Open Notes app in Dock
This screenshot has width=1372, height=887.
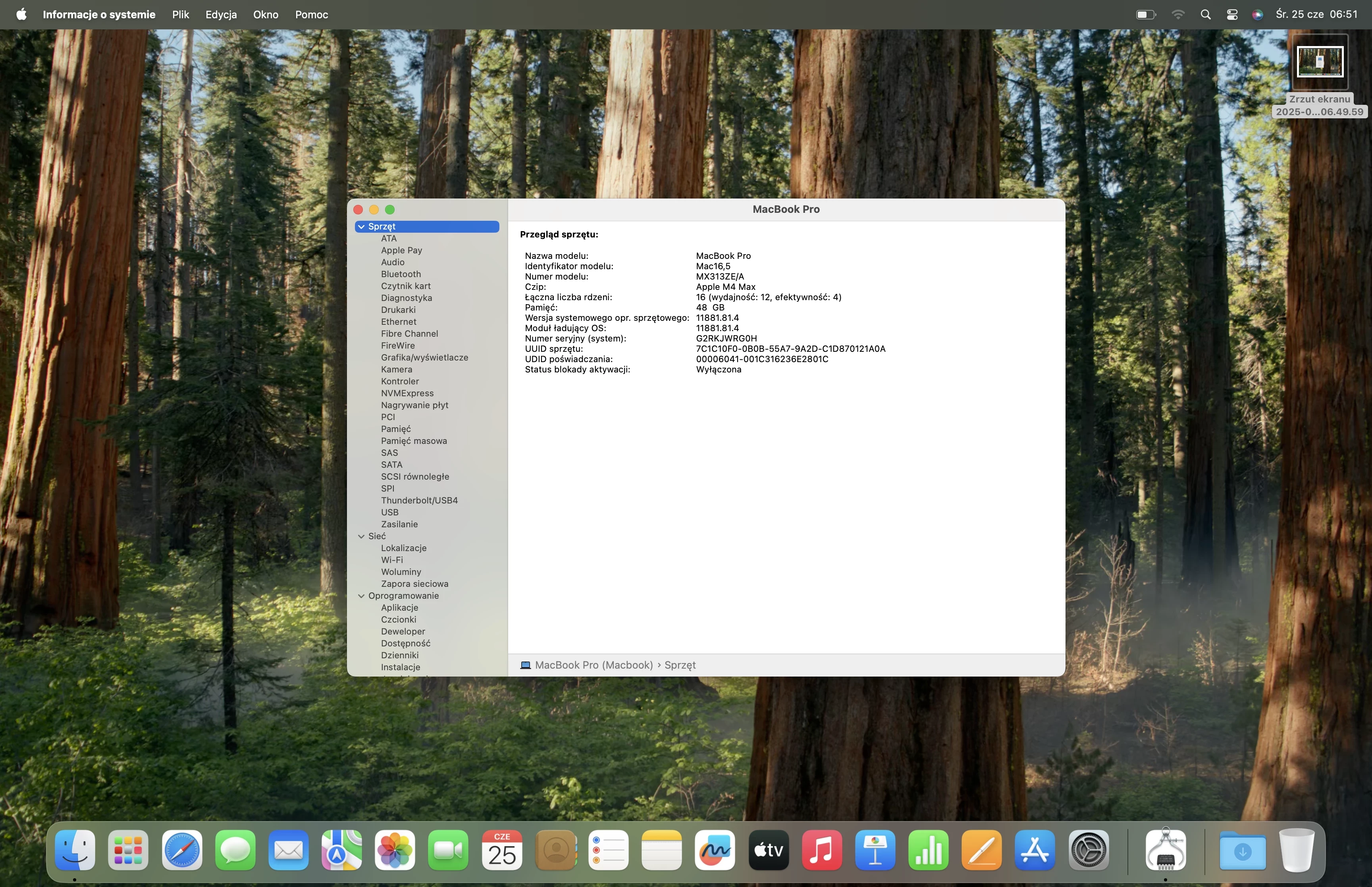(x=662, y=850)
